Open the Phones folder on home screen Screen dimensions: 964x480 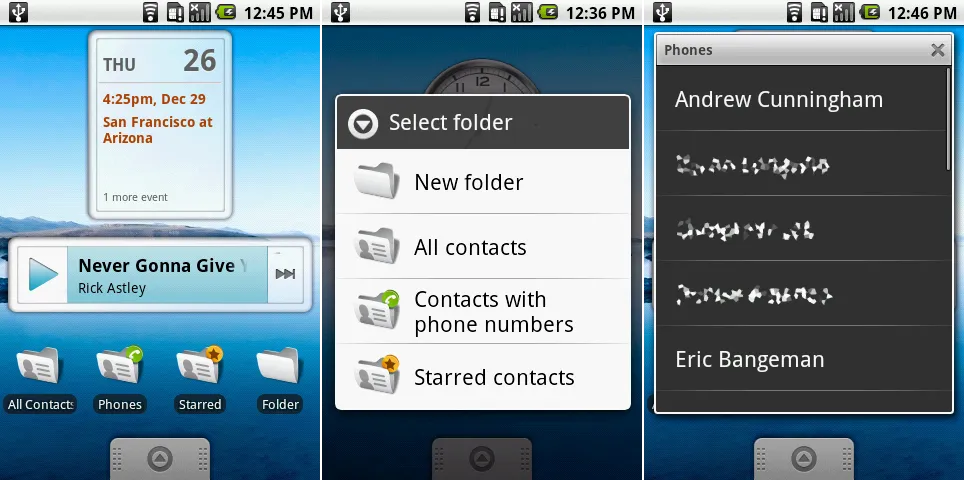point(120,368)
